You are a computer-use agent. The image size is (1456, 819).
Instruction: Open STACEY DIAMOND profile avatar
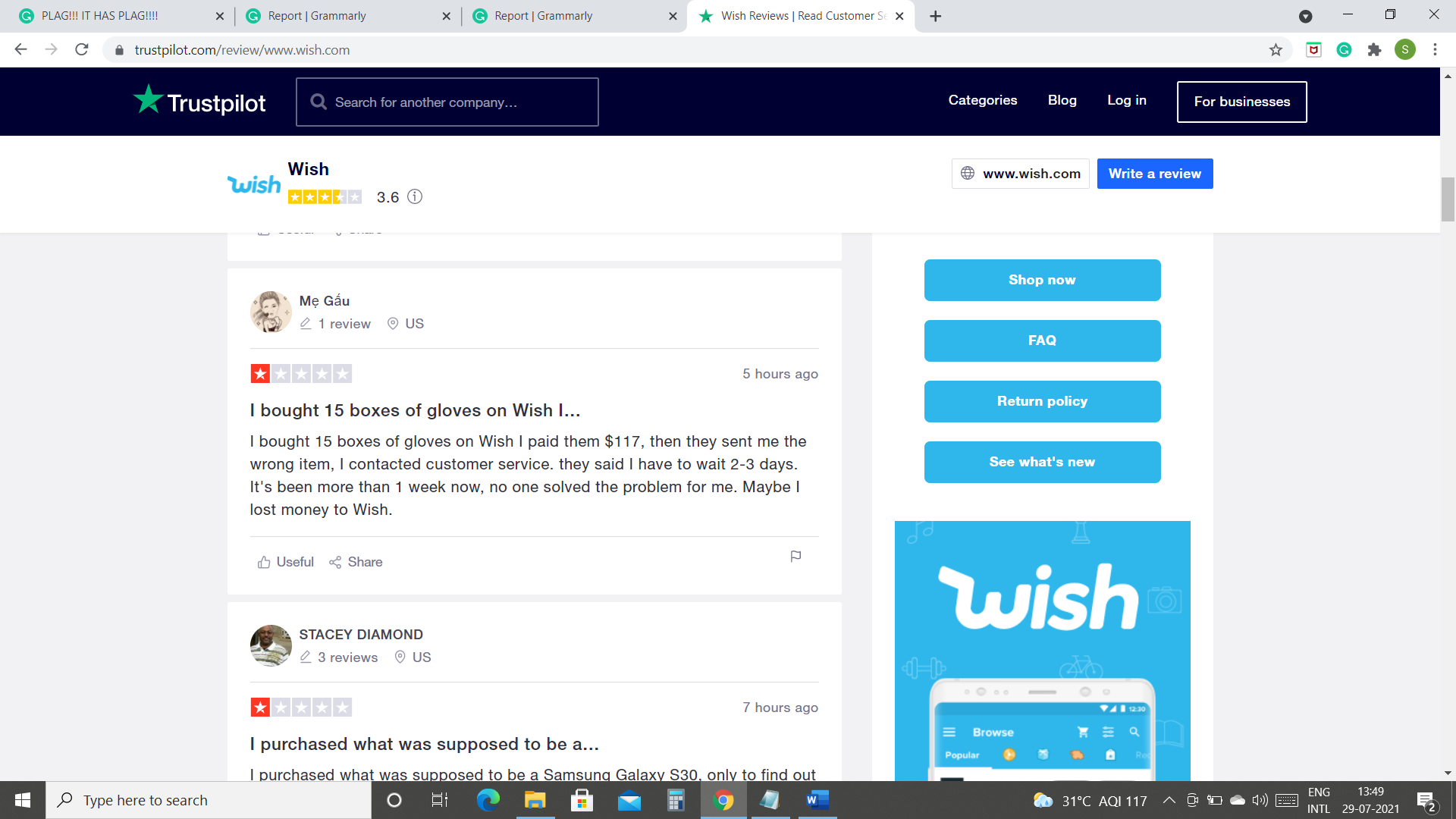tap(271, 645)
